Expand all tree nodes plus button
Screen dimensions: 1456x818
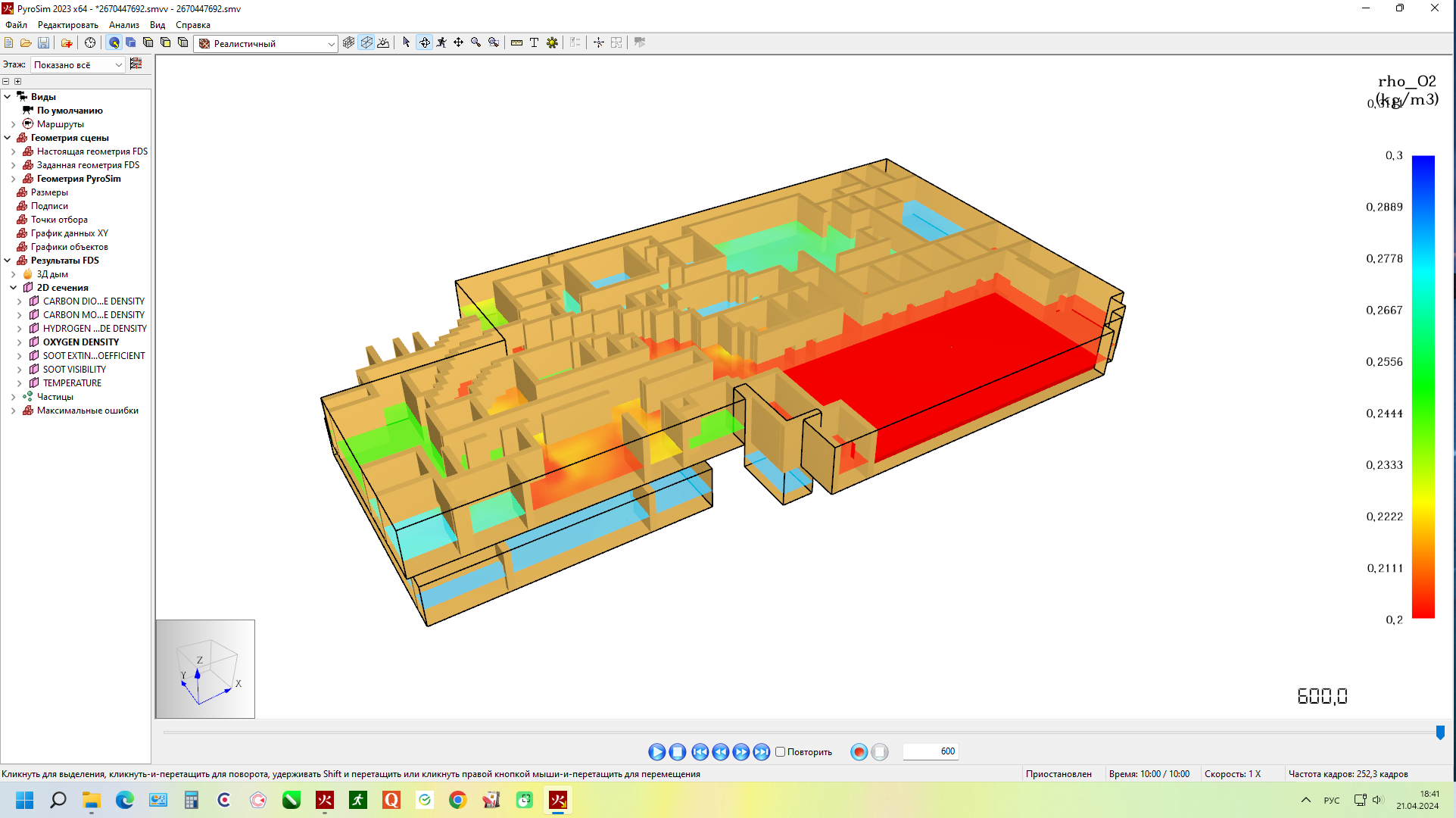click(x=18, y=81)
